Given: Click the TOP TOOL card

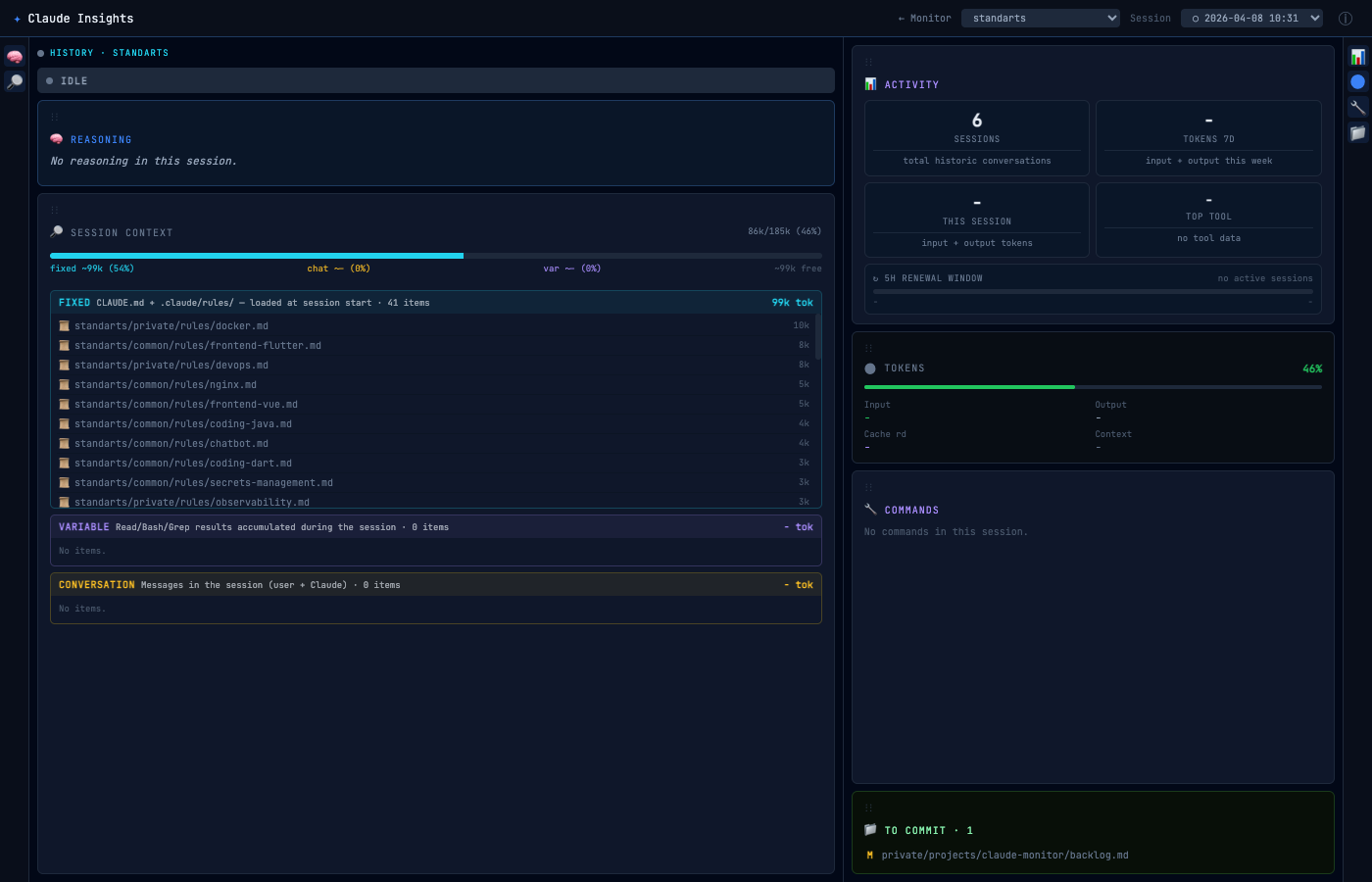Looking at the screenshot, I should pos(1208,220).
